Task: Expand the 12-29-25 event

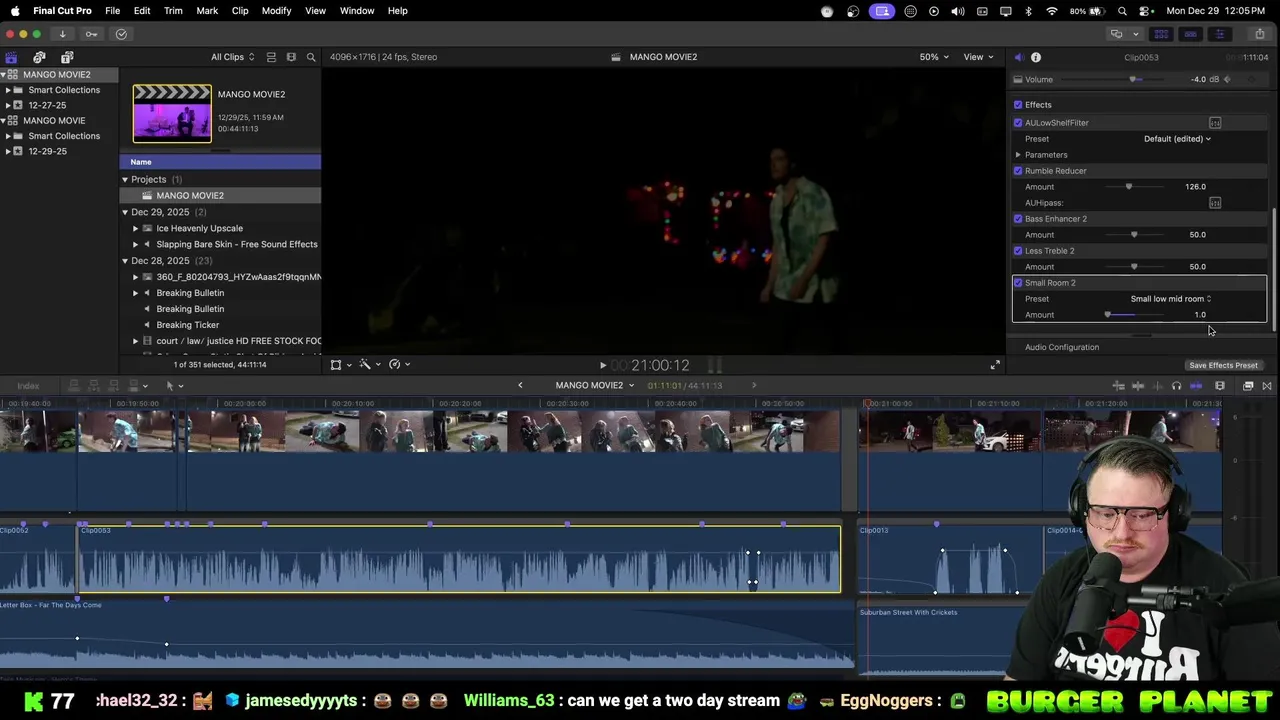Action: click(x=8, y=151)
